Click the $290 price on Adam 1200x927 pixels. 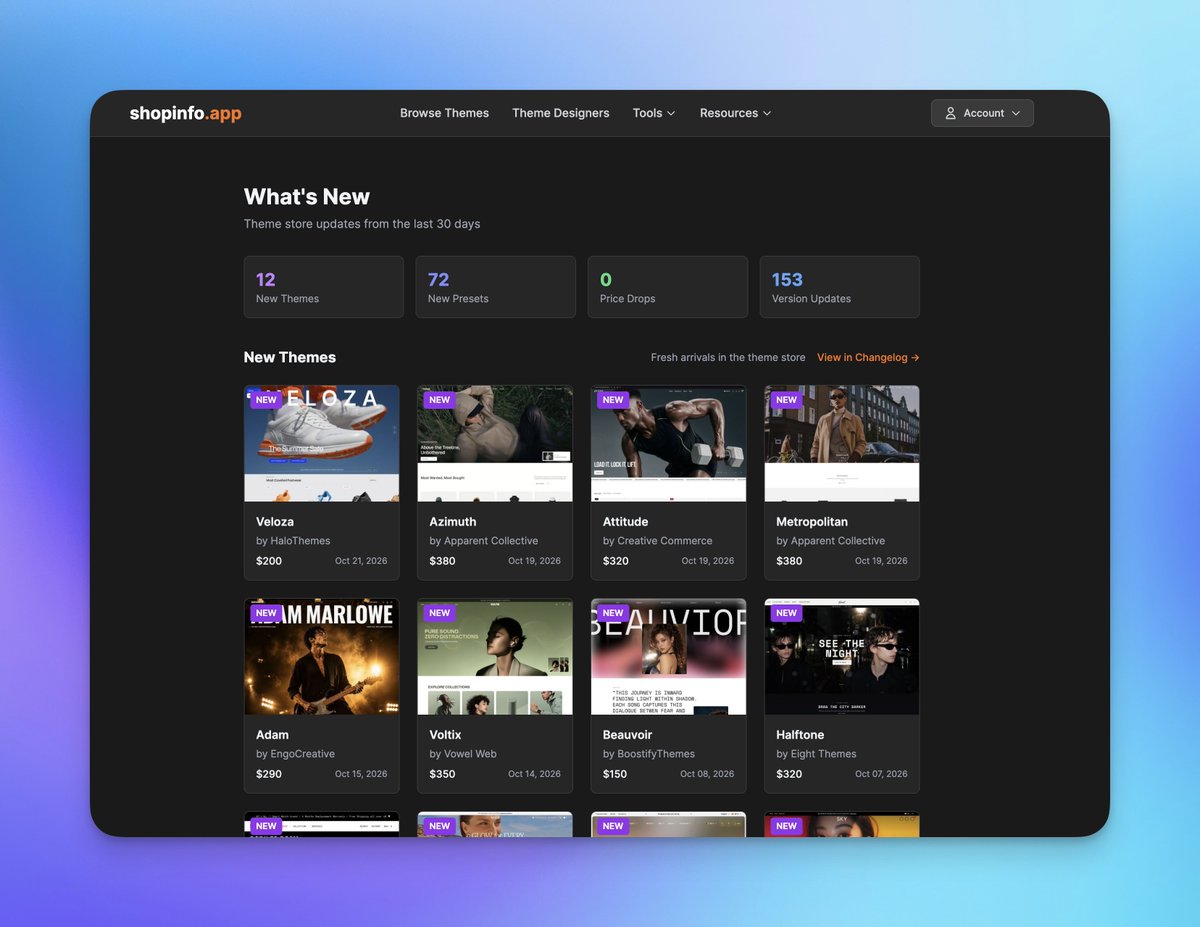pyautogui.click(x=269, y=774)
